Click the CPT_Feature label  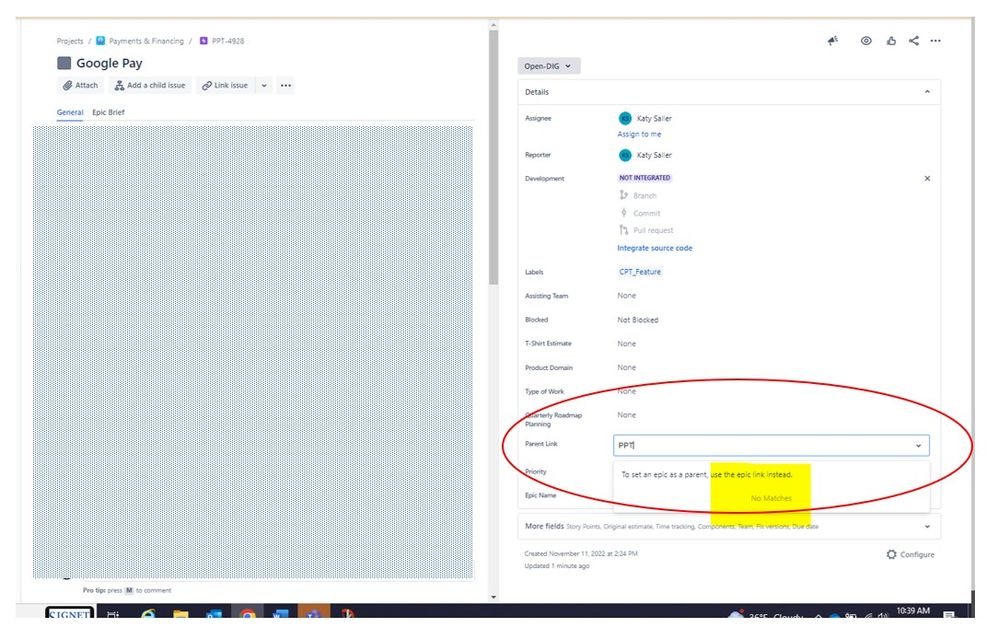(x=640, y=272)
